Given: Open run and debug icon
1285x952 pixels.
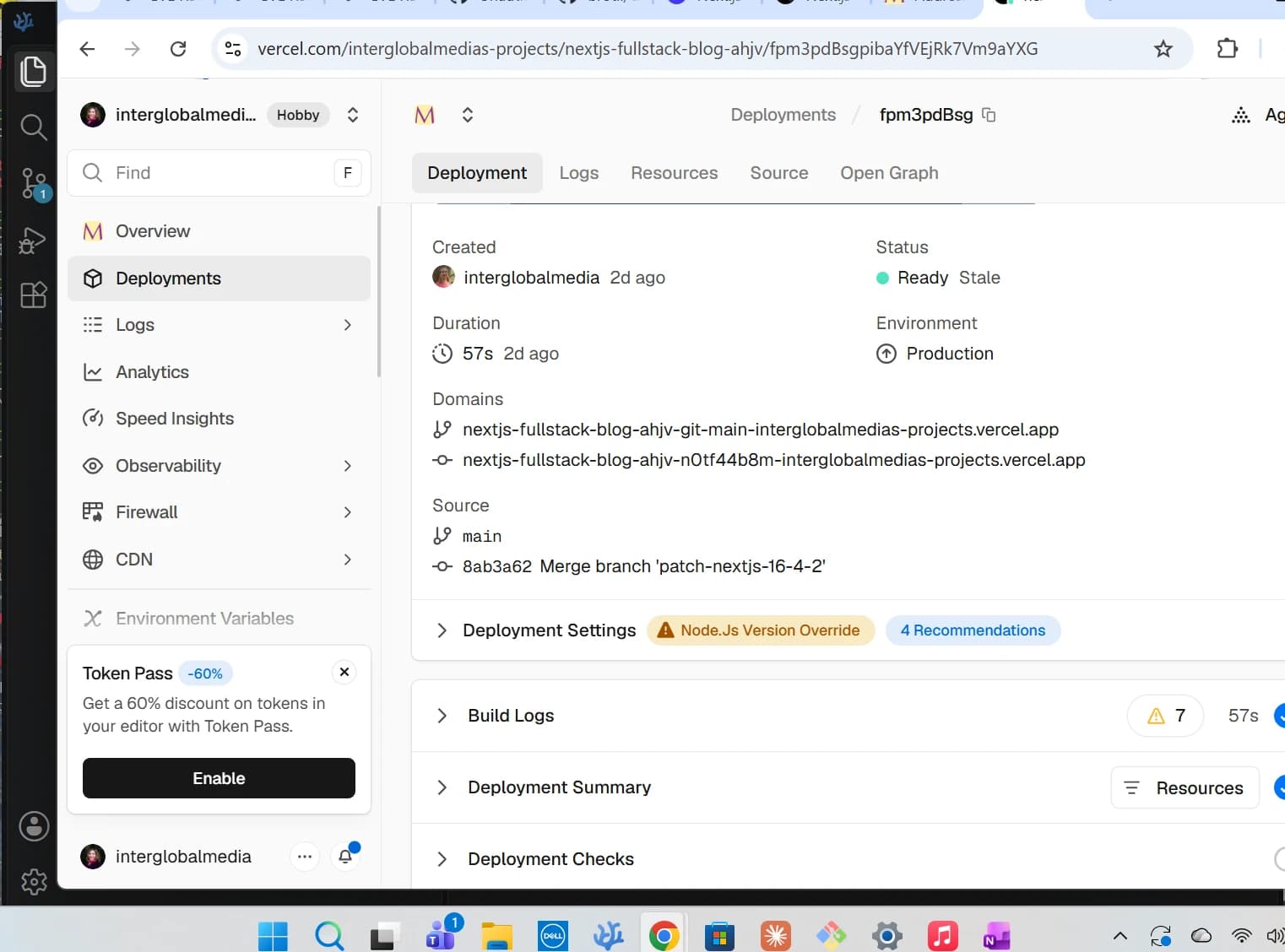Looking at the screenshot, I should pos(33,241).
